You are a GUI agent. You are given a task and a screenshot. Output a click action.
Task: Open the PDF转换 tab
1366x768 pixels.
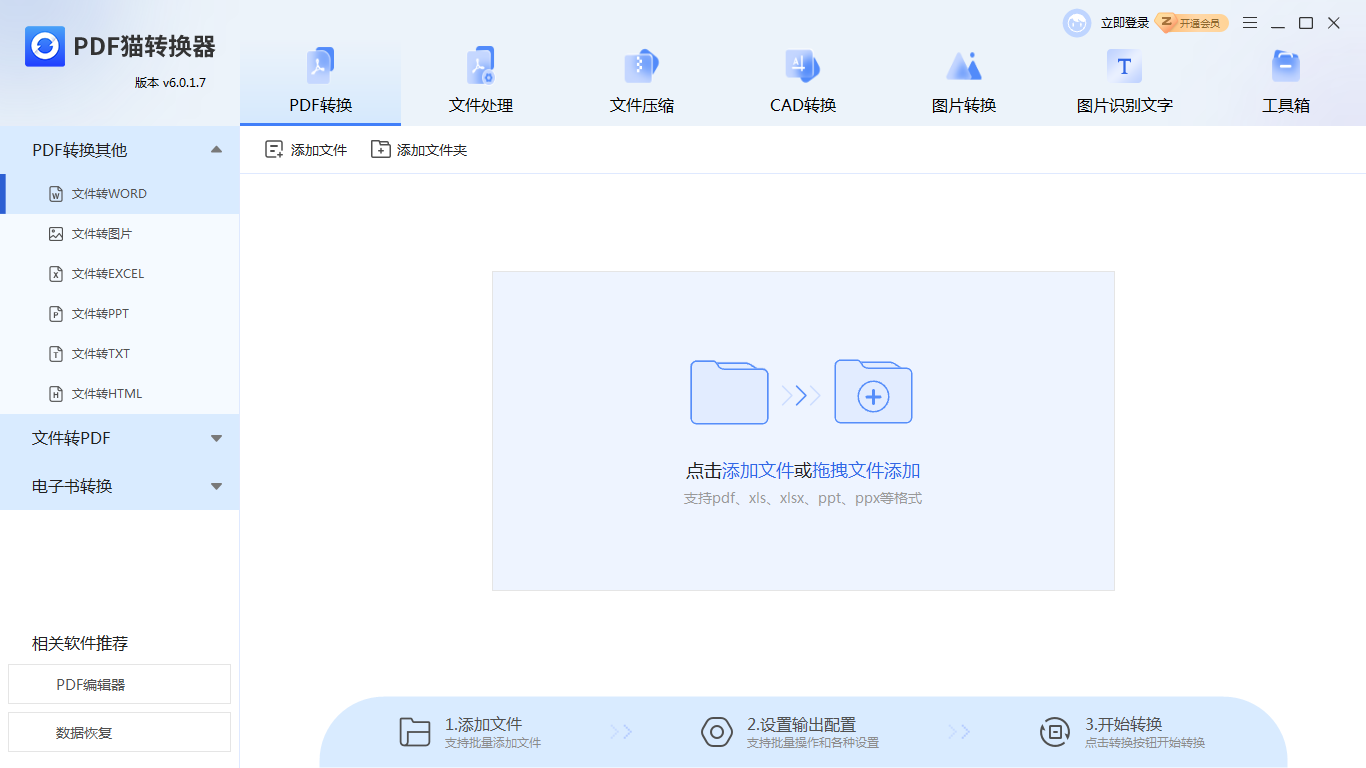[x=321, y=82]
